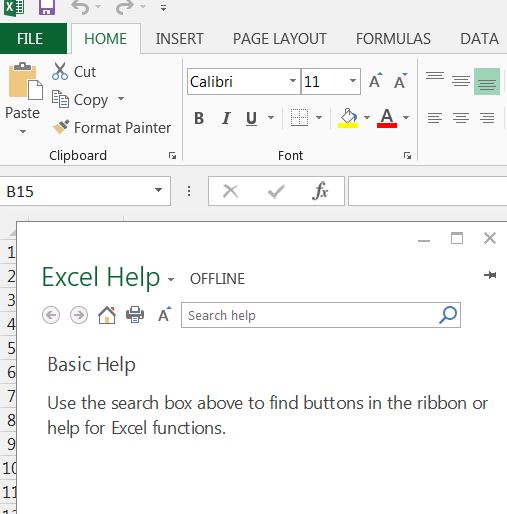
Task: Undo the last action
Action: coord(81,7)
